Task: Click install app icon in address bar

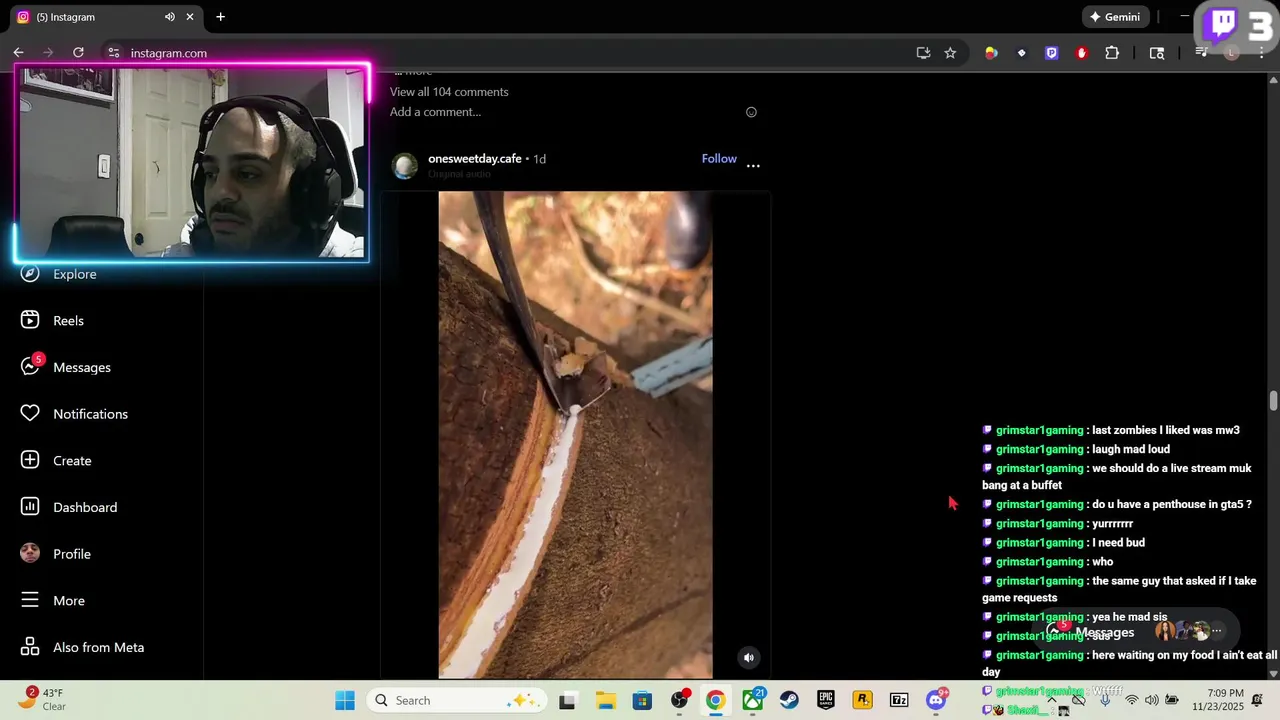Action: (923, 53)
